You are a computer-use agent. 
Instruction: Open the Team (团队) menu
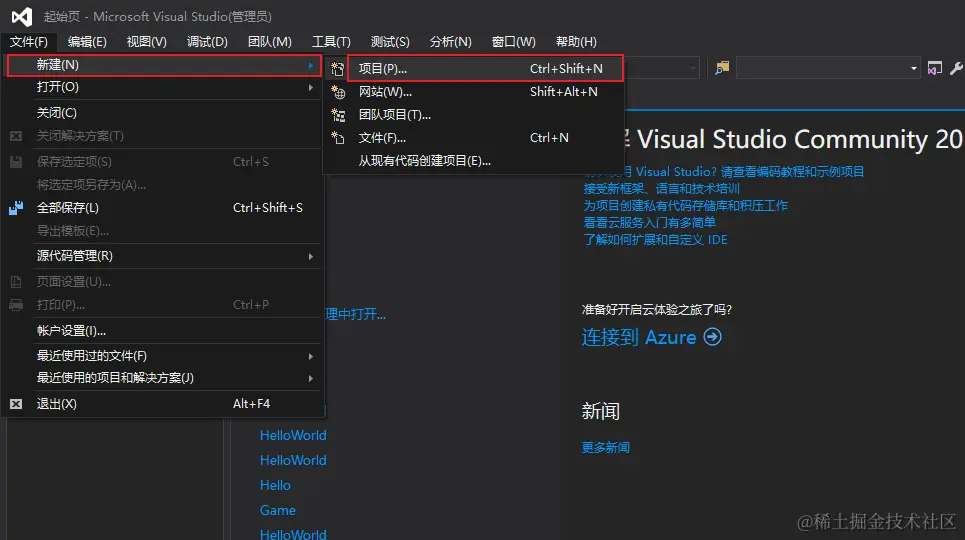point(270,42)
